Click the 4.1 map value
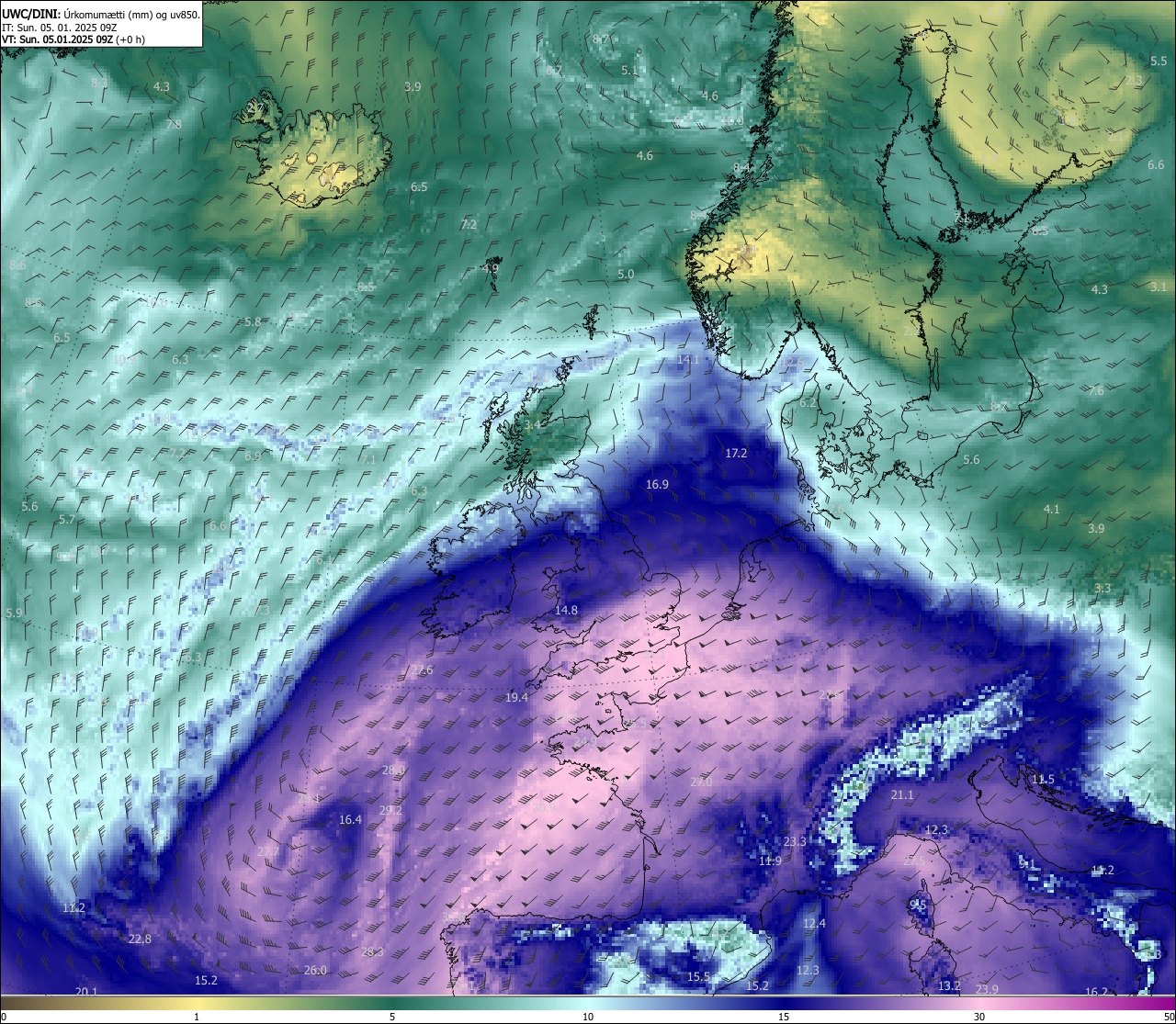This screenshot has width=1176, height=1024. (1051, 509)
